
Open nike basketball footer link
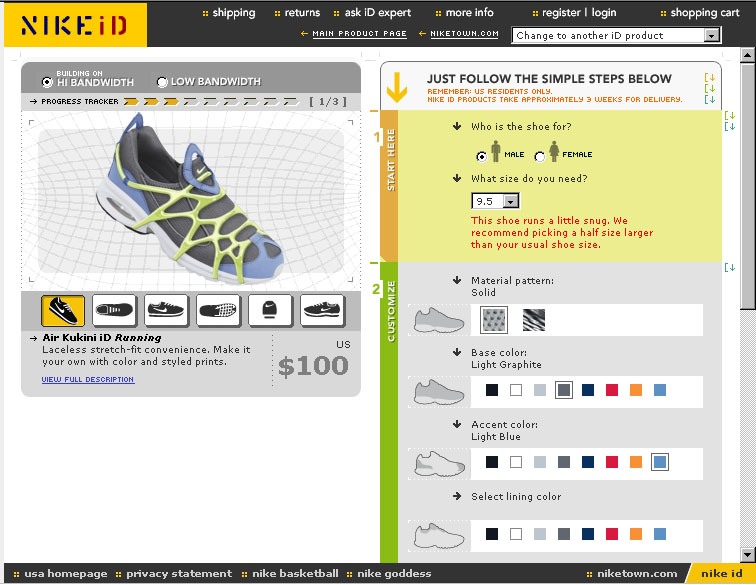point(295,573)
